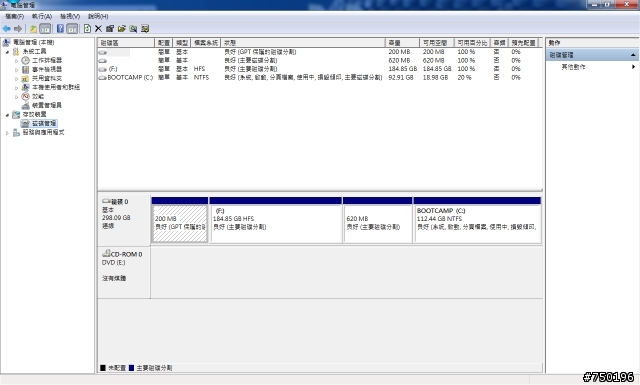Click the last toolbar icon for view settings
640x385 pixels.
pos(144,29)
